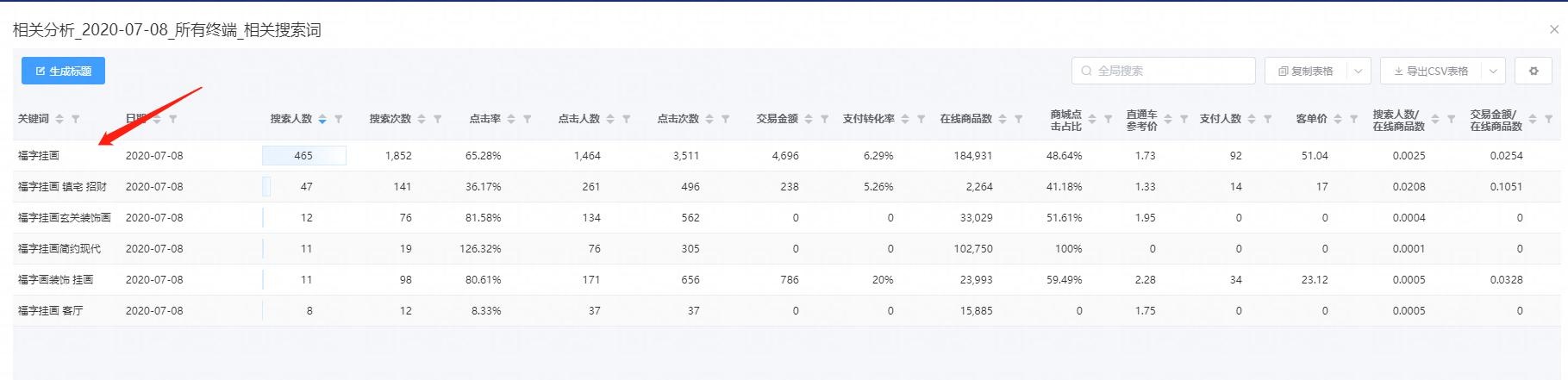The height and width of the screenshot is (380, 1568).
Task: Filter the 支付人数 column
Action: click(1268, 119)
